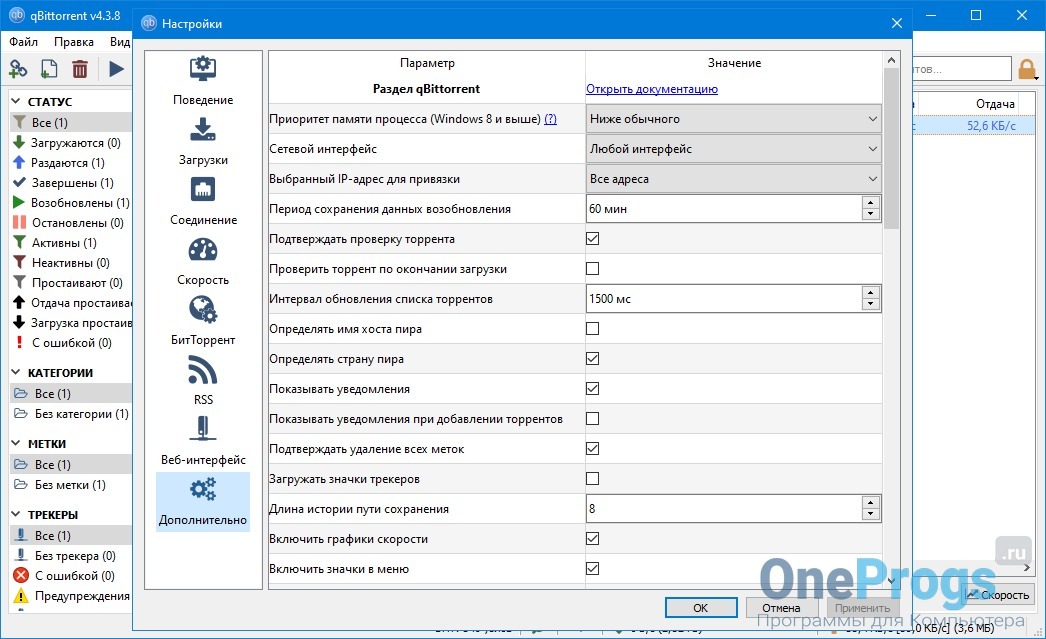Show Остановлены (0) torrents
Viewport: 1046px width, 639px height.
[71, 222]
